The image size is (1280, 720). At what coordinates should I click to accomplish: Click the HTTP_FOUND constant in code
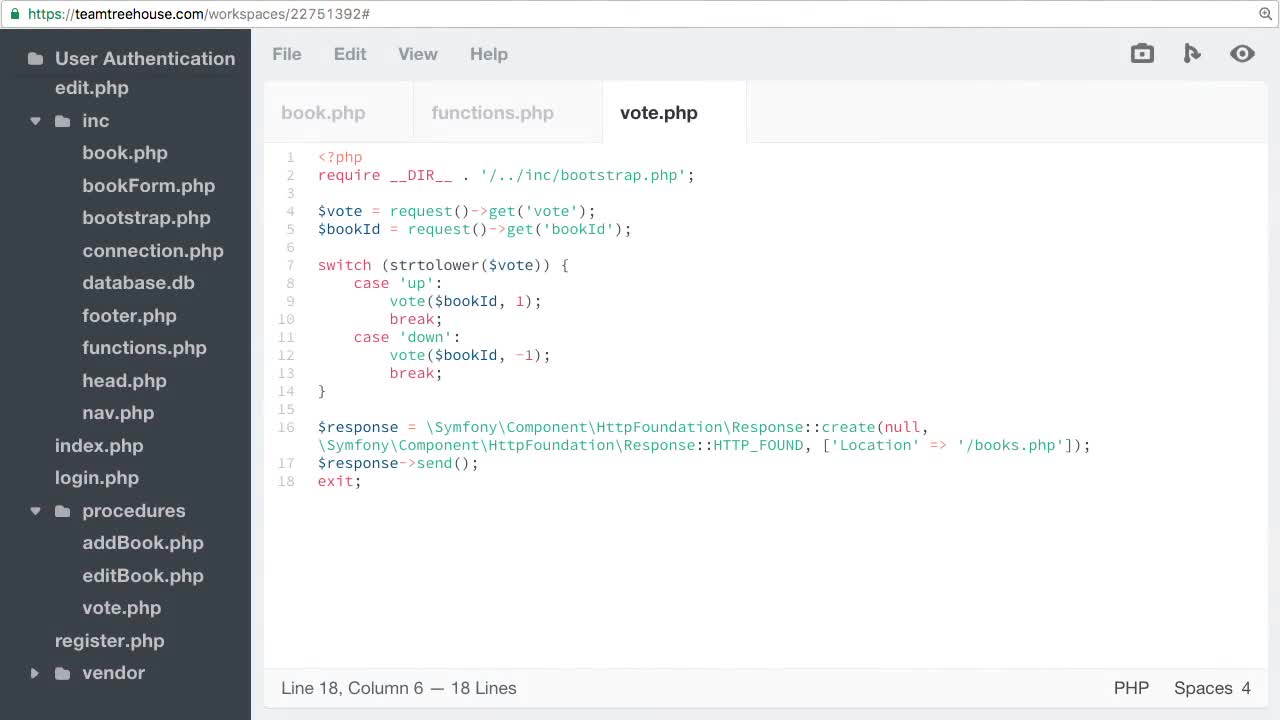758,445
